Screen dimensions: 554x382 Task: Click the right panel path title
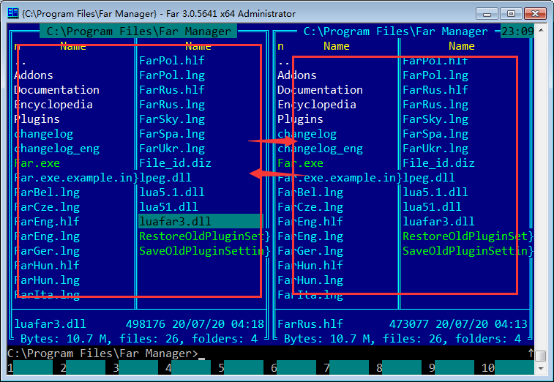coord(395,31)
